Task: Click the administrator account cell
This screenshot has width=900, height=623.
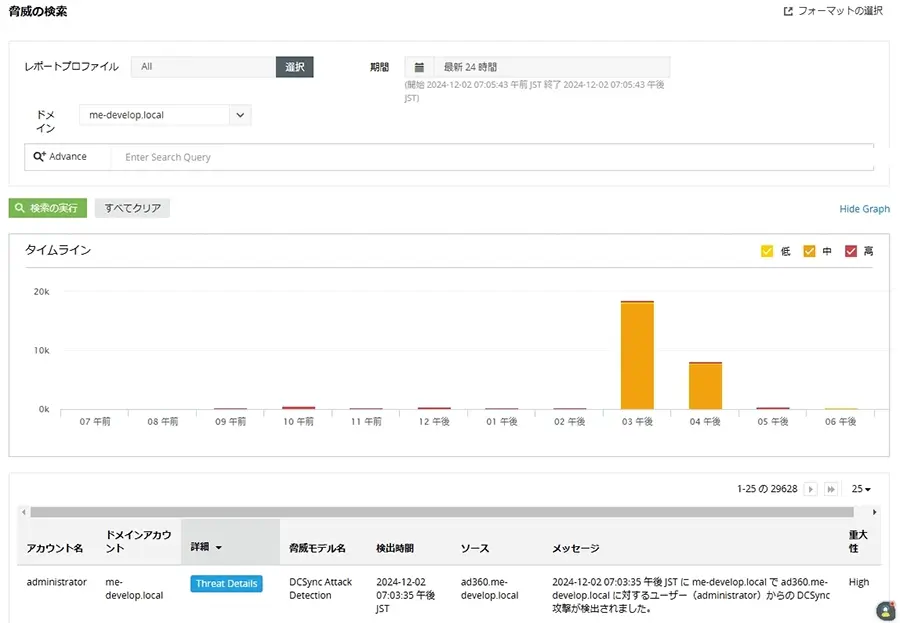Action: [x=56, y=582]
